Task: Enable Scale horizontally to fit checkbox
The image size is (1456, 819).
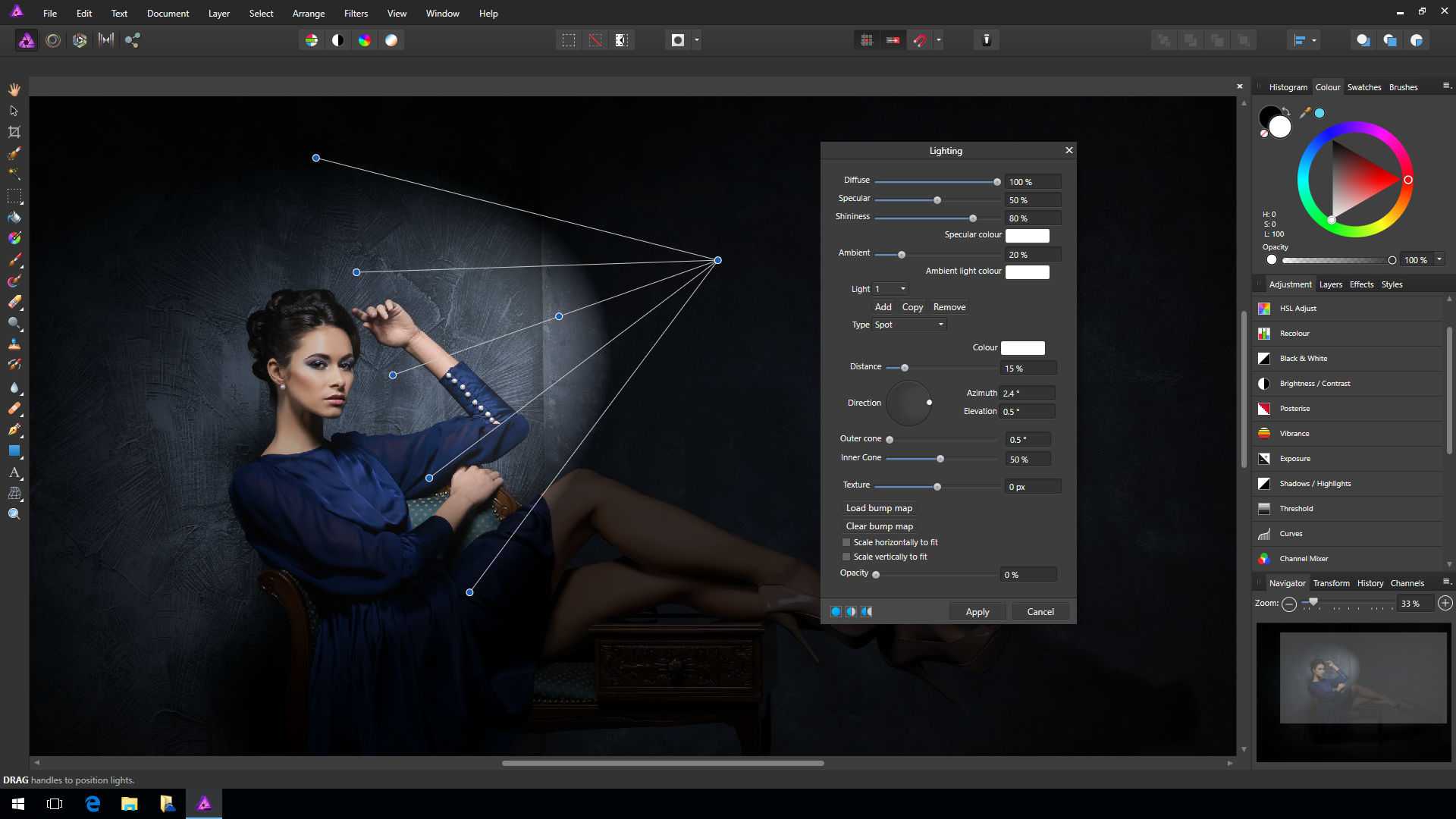Action: (x=844, y=542)
